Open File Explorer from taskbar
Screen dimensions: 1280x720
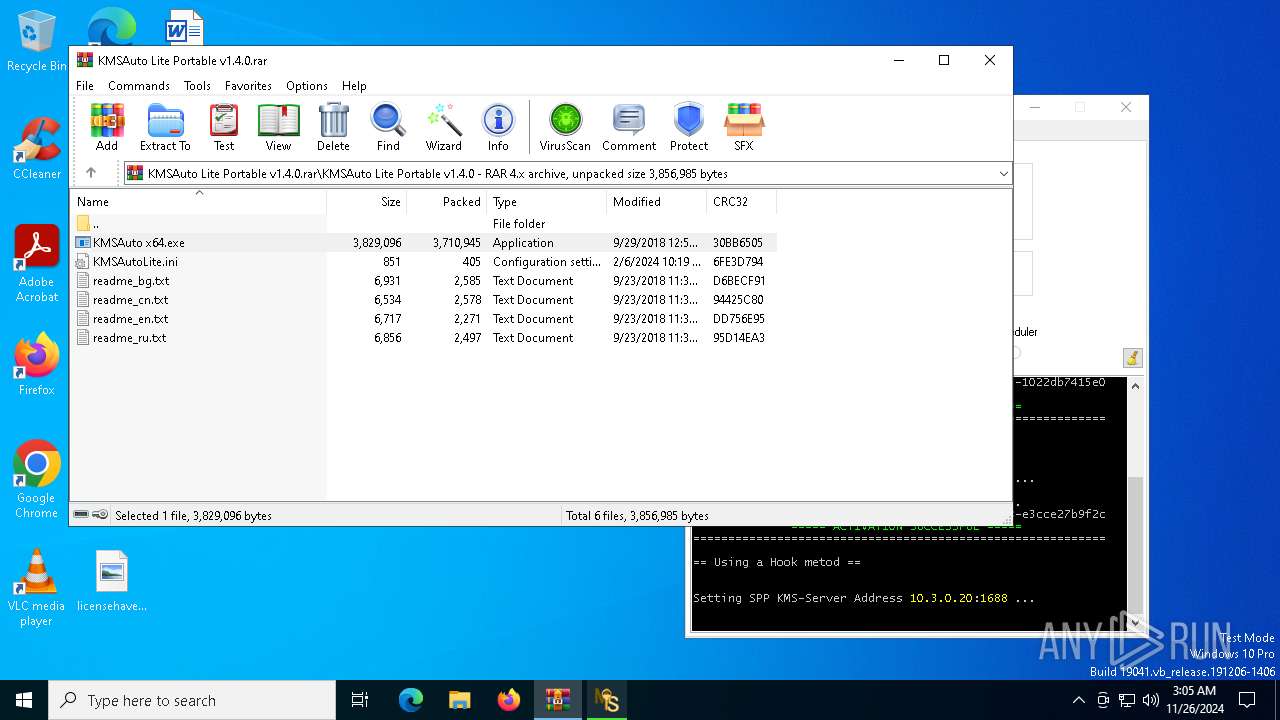tap(459, 700)
